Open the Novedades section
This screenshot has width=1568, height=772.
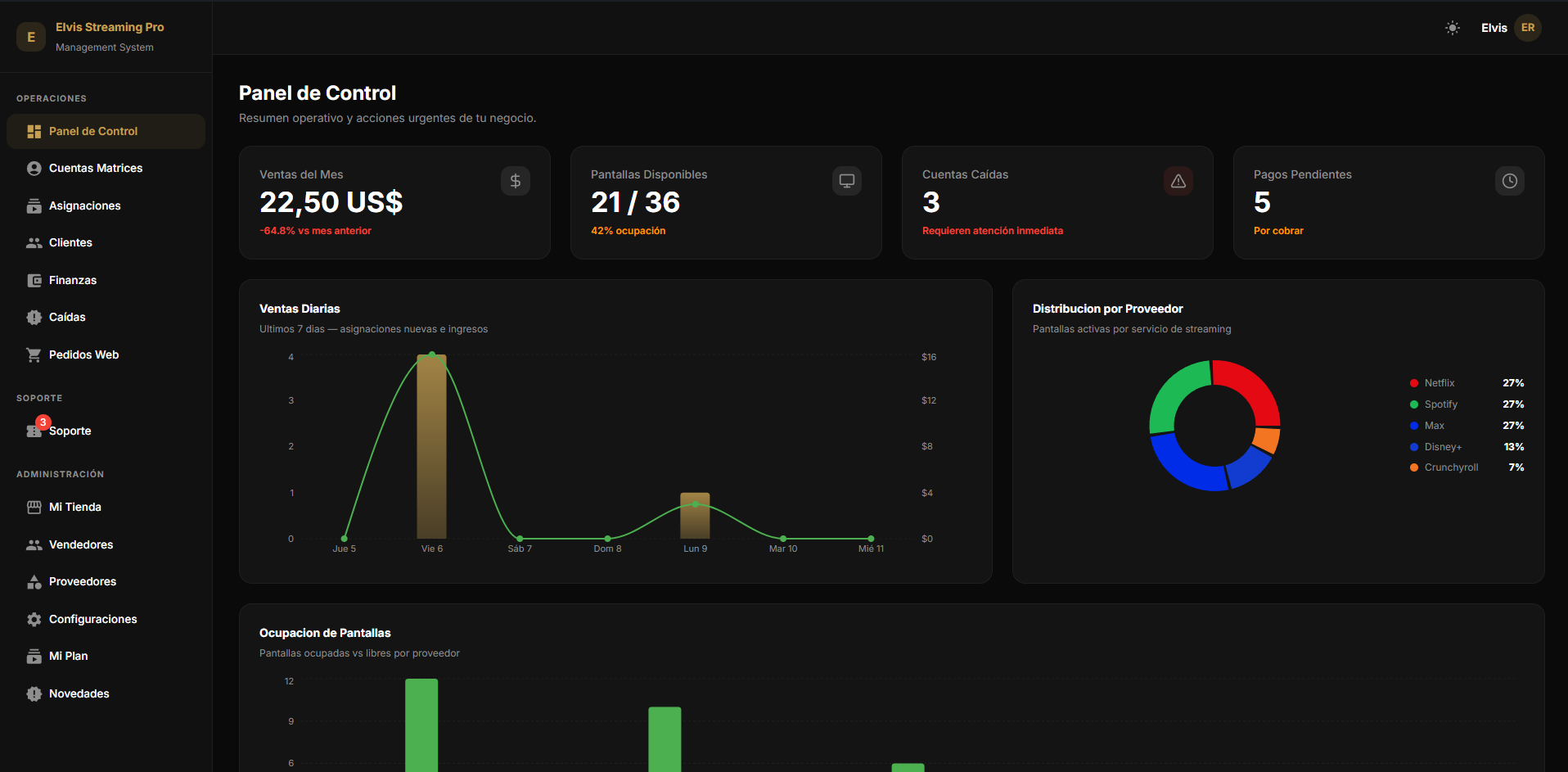pos(79,693)
